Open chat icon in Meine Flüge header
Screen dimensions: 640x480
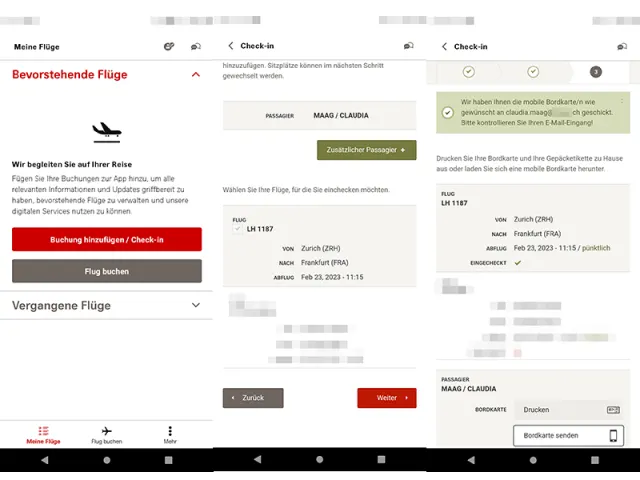pos(196,47)
